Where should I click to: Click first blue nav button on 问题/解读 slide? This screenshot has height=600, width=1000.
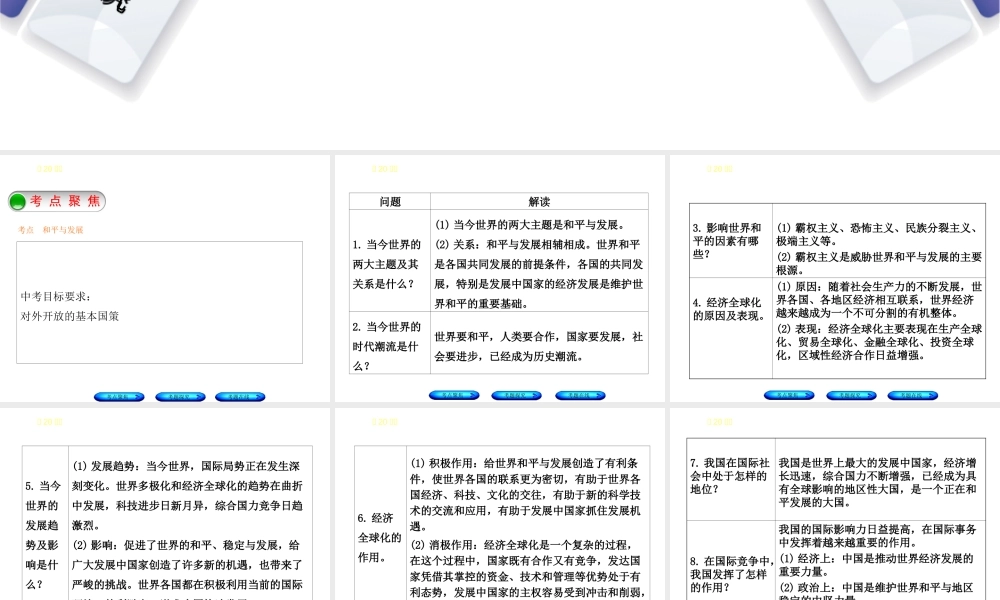pos(454,395)
